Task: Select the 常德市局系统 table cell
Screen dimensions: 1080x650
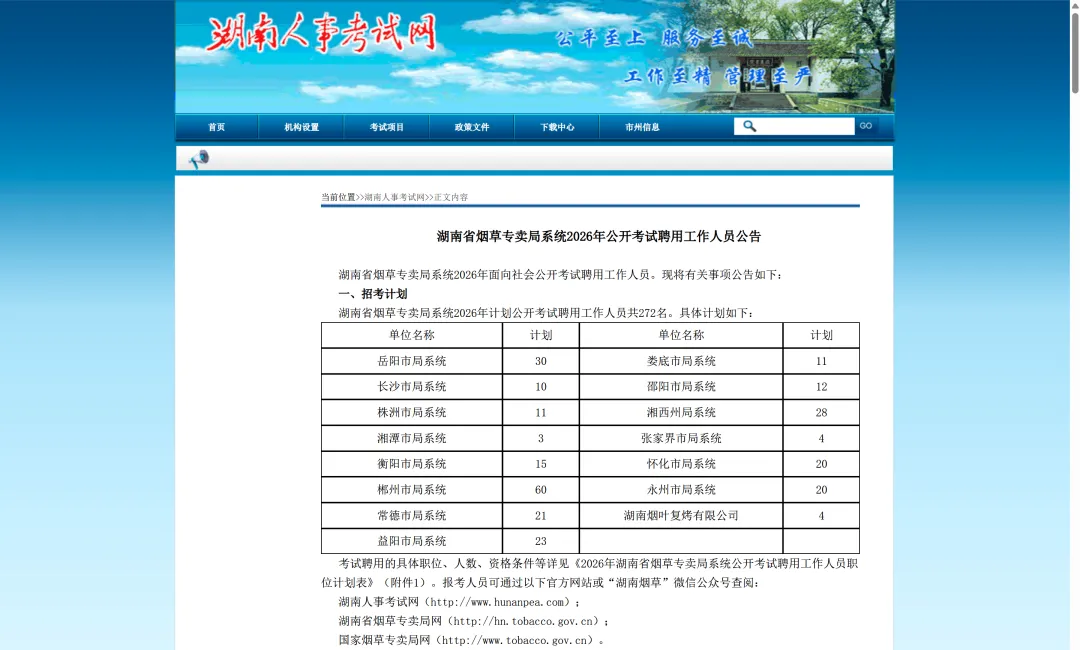Action: coord(412,516)
